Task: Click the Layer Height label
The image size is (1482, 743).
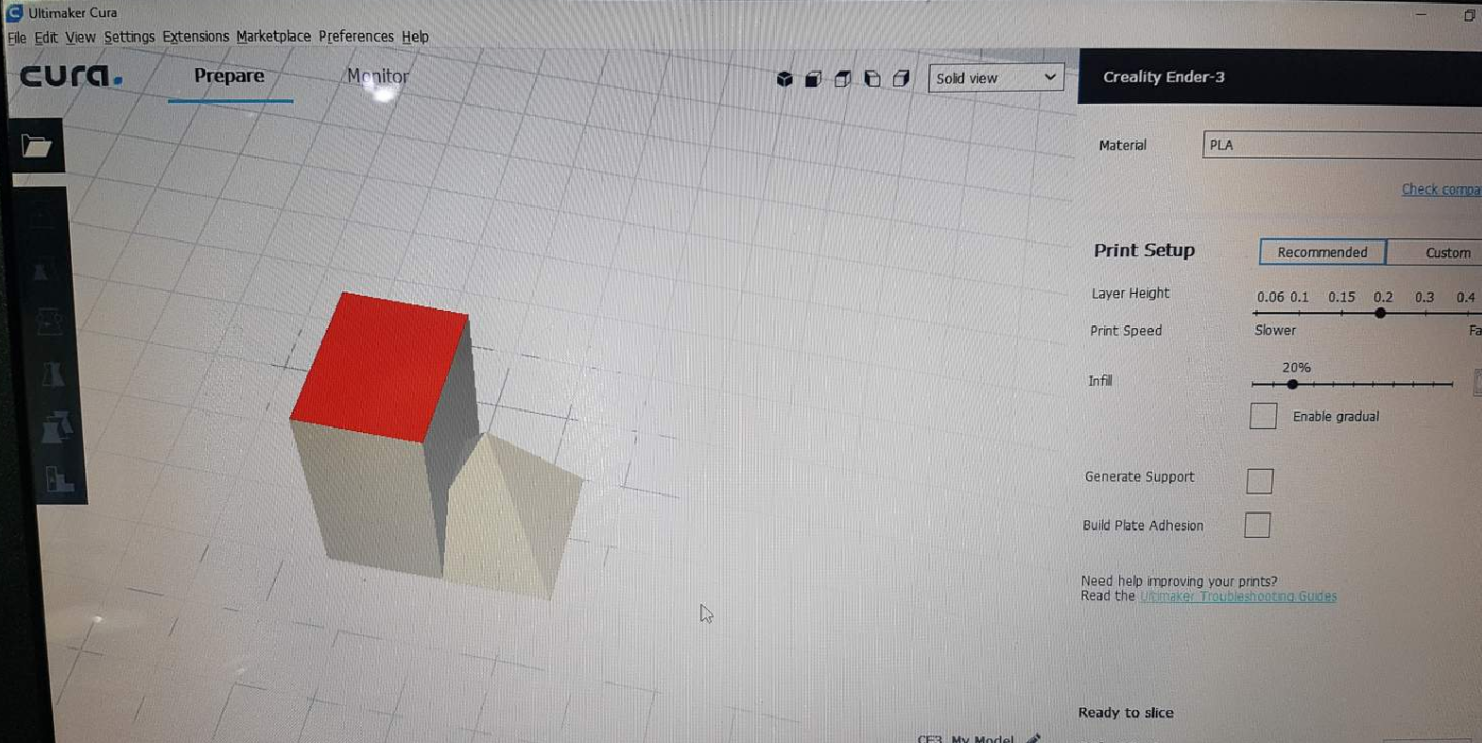Action: pyautogui.click(x=1130, y=293)
